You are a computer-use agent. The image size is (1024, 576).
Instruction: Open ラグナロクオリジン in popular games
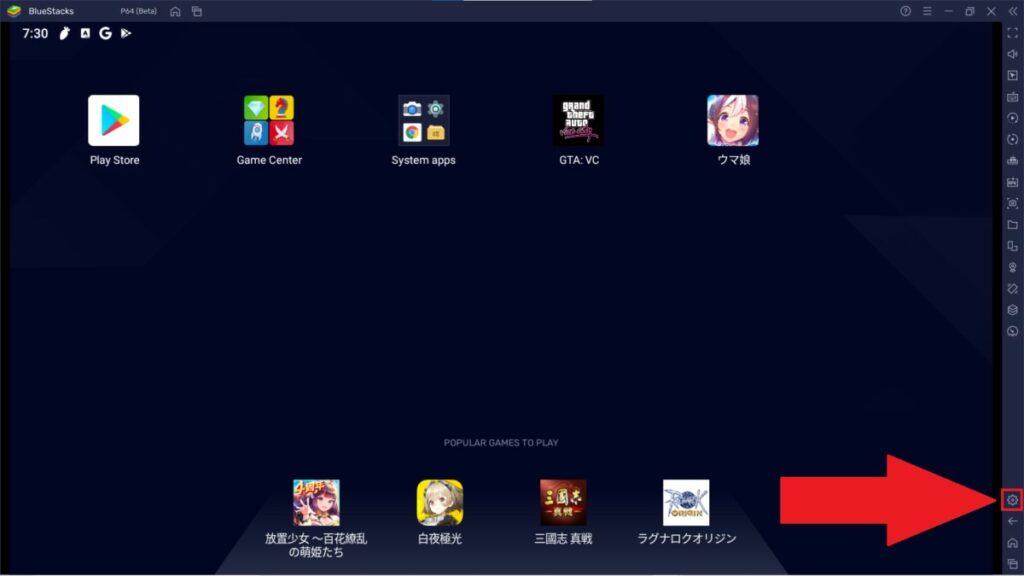pyautogui.click(x=686, y=503)
